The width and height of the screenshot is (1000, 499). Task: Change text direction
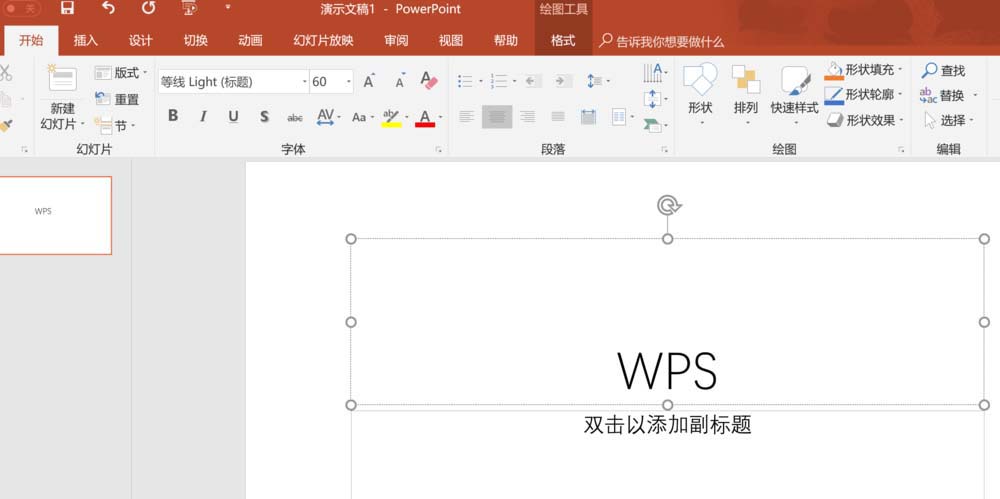click(655, 73)
